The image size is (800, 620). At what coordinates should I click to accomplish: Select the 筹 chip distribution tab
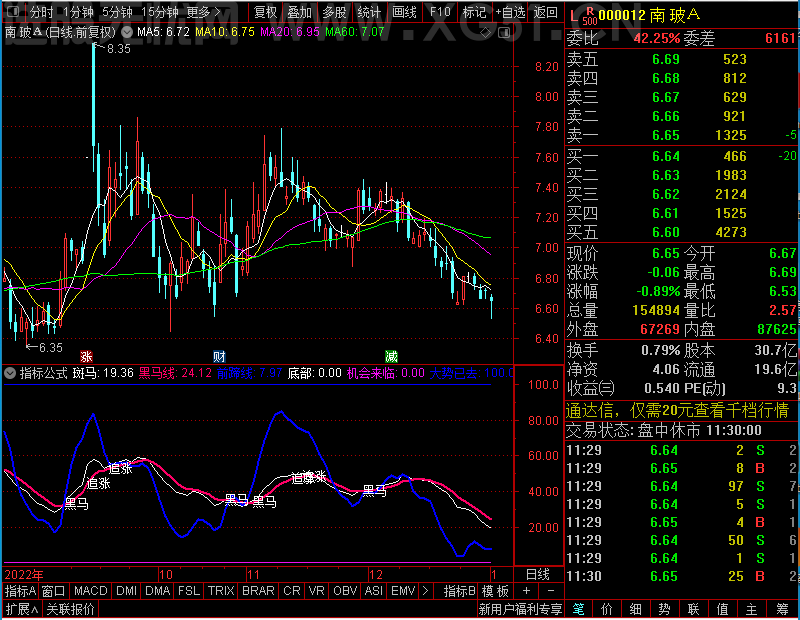pos(783,609)
